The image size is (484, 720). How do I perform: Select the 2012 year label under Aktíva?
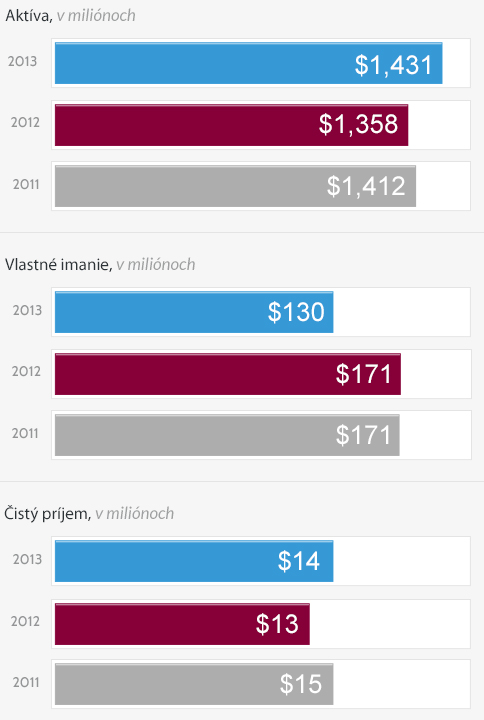pyautogui.click(x=25, y=122)
